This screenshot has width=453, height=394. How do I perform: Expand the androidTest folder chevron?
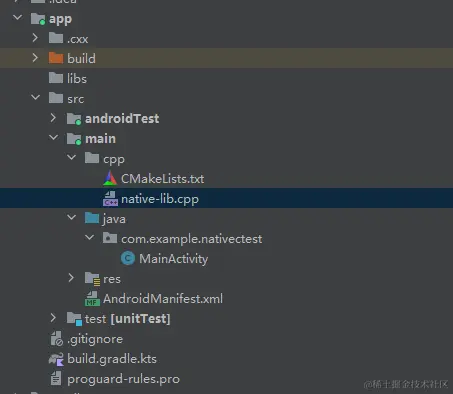coord(53,118)
